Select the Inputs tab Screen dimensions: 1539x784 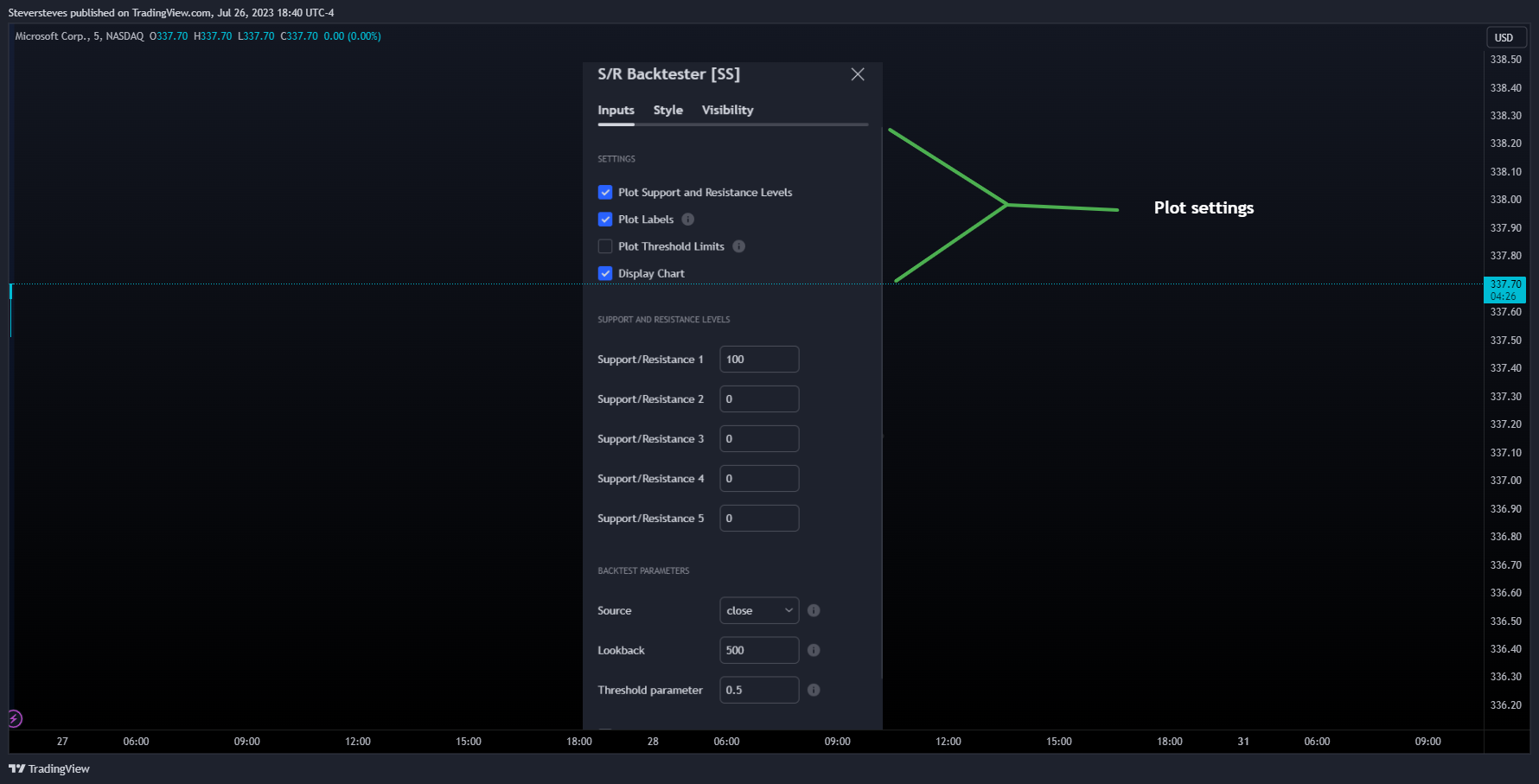(x=616, y=110)
